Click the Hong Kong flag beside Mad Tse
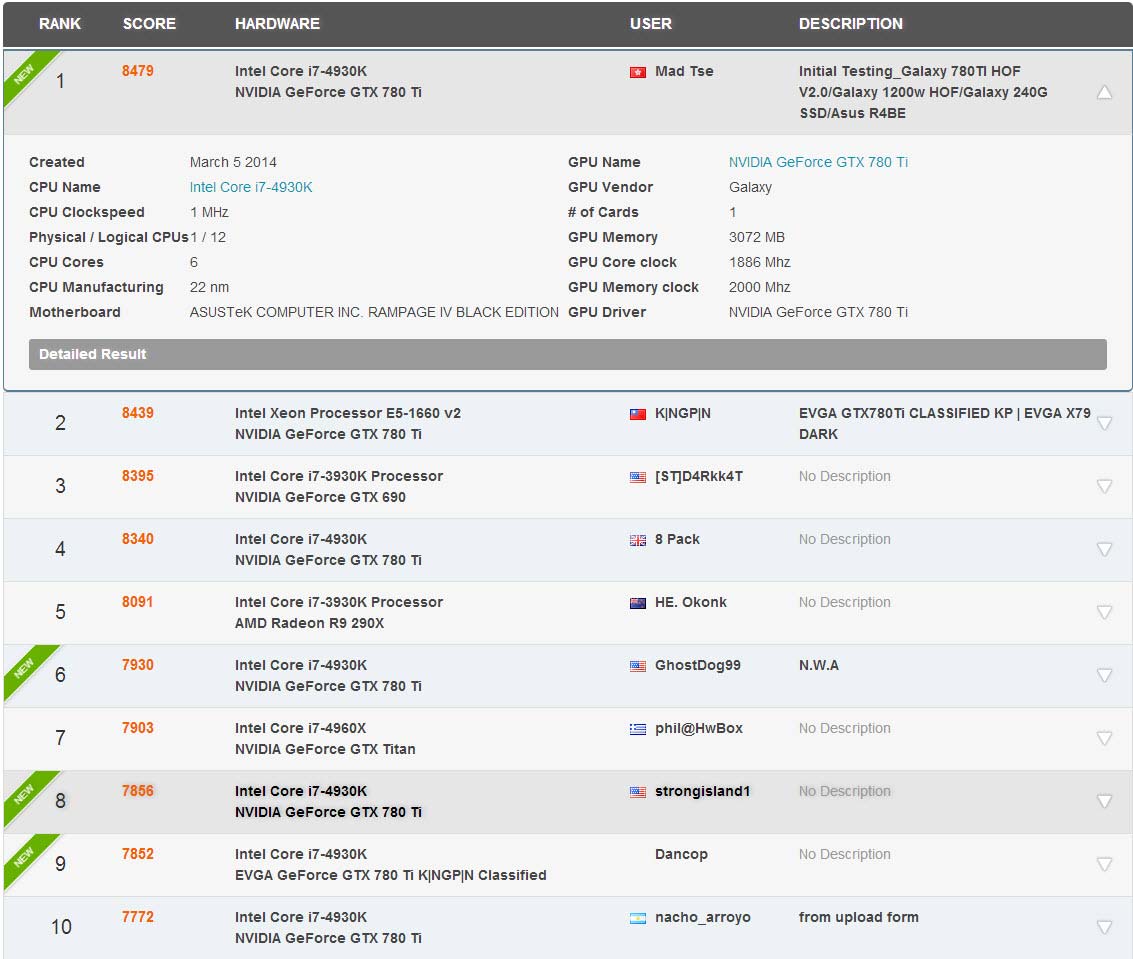Viewport: 1133px width, 959px height. point(637,72)
